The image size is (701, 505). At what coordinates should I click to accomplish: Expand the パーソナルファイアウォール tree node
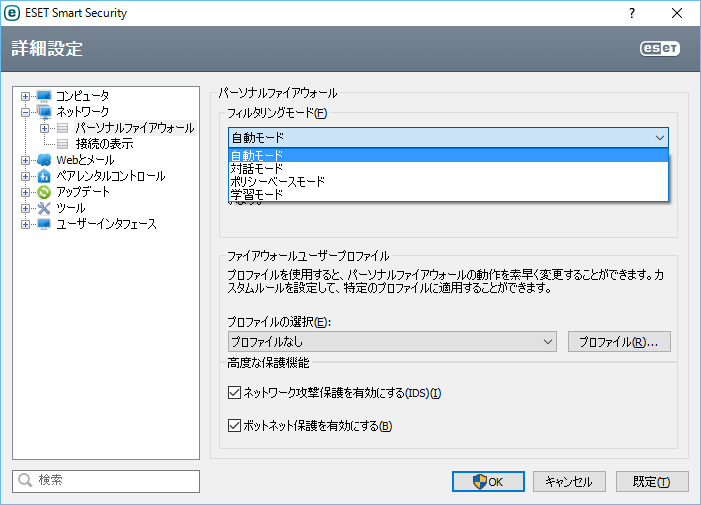click(x=44, y=128)
